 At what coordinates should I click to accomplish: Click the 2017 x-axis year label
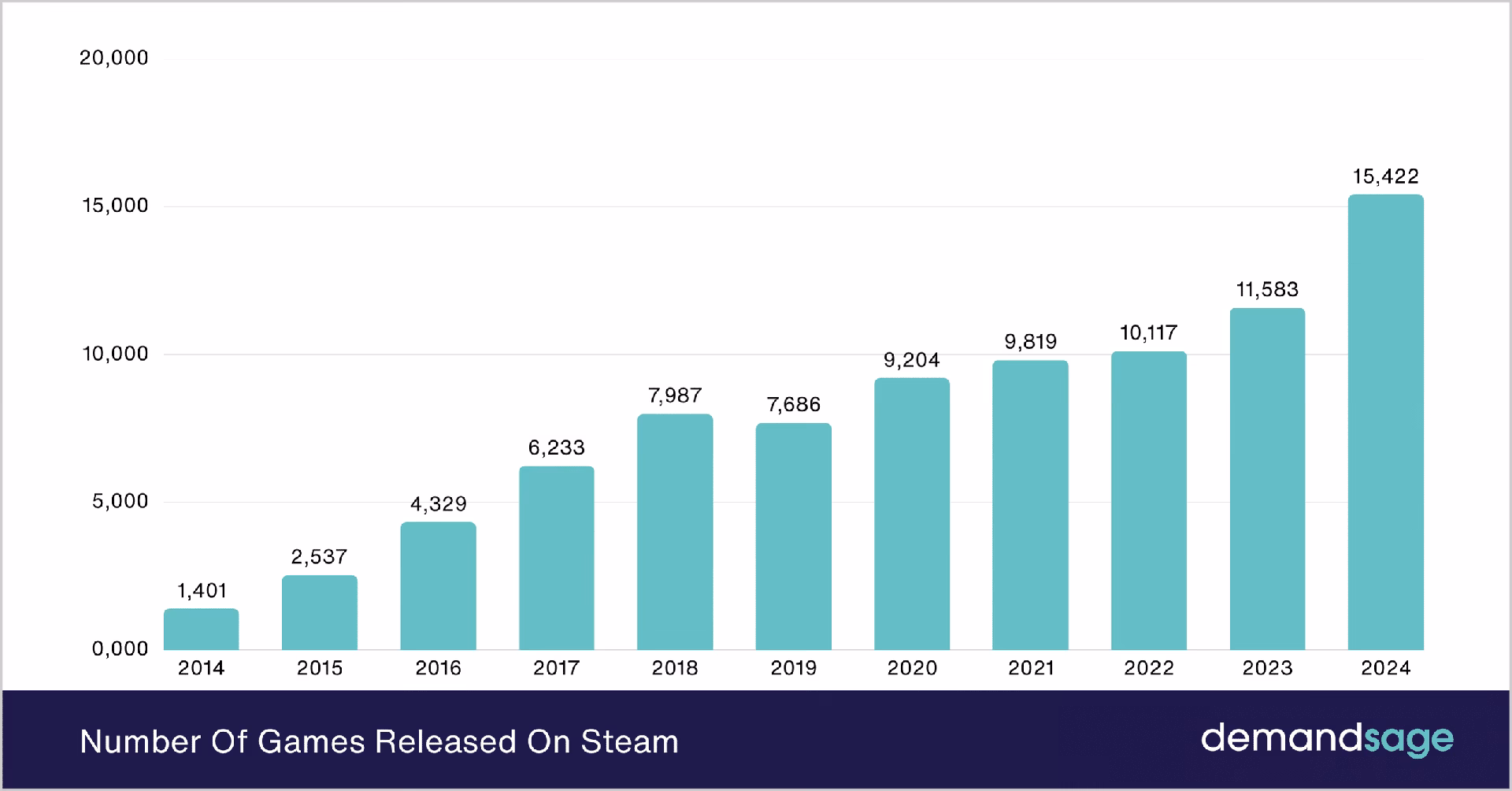557,668
